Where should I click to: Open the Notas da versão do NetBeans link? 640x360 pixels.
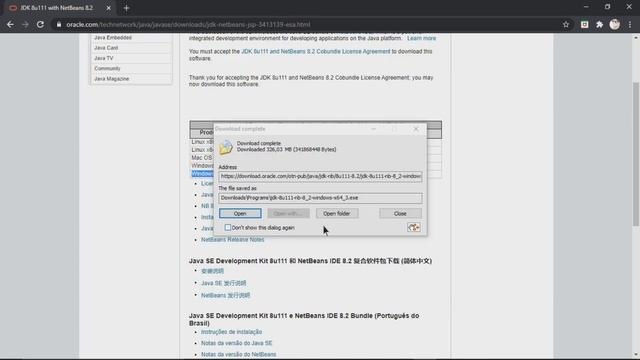coord(238,354)
